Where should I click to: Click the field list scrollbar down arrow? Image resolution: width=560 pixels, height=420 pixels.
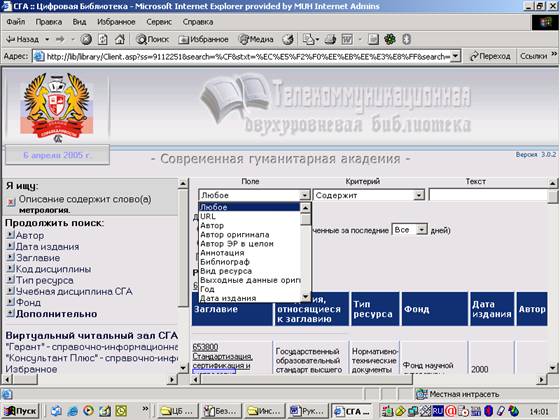tap(305, 296)
